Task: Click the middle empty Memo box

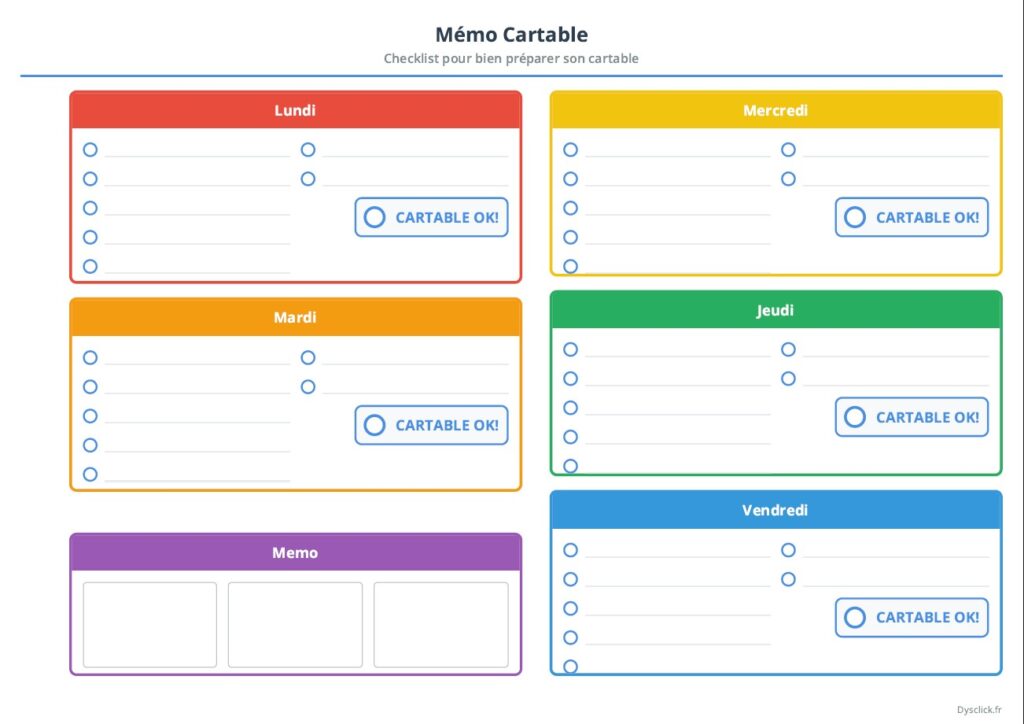Action: pyautogui.click(x=295, y=625)
